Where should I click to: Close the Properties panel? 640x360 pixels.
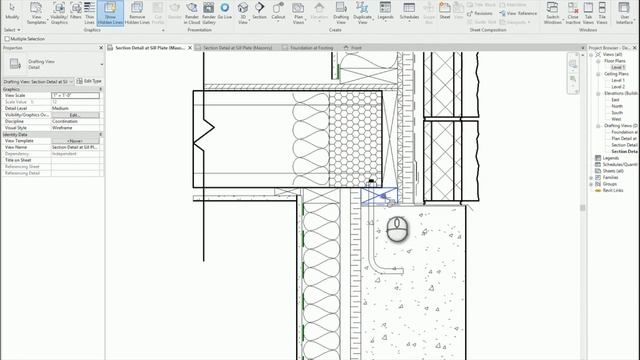pyautogui.click(x=101, y=48)
